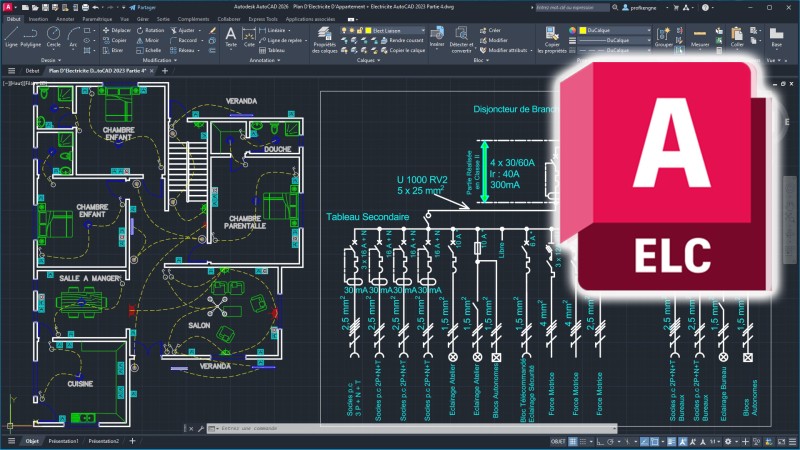Select the Texte annotation tool

click(x=231, y=37)
